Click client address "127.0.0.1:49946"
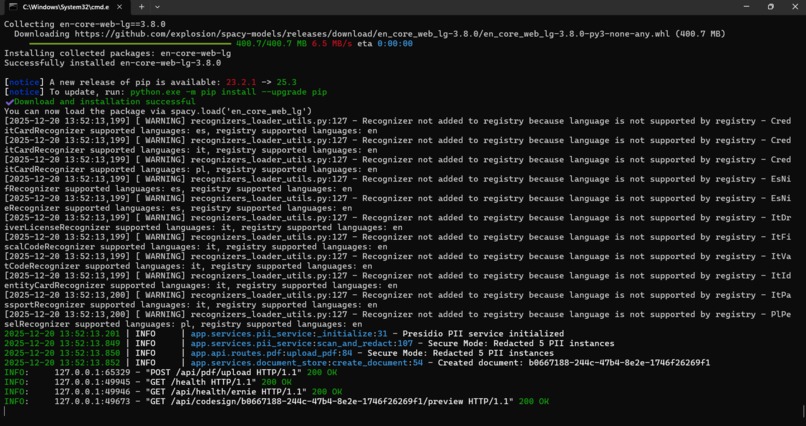The image size is (806, 426). (x=93, y=392)
